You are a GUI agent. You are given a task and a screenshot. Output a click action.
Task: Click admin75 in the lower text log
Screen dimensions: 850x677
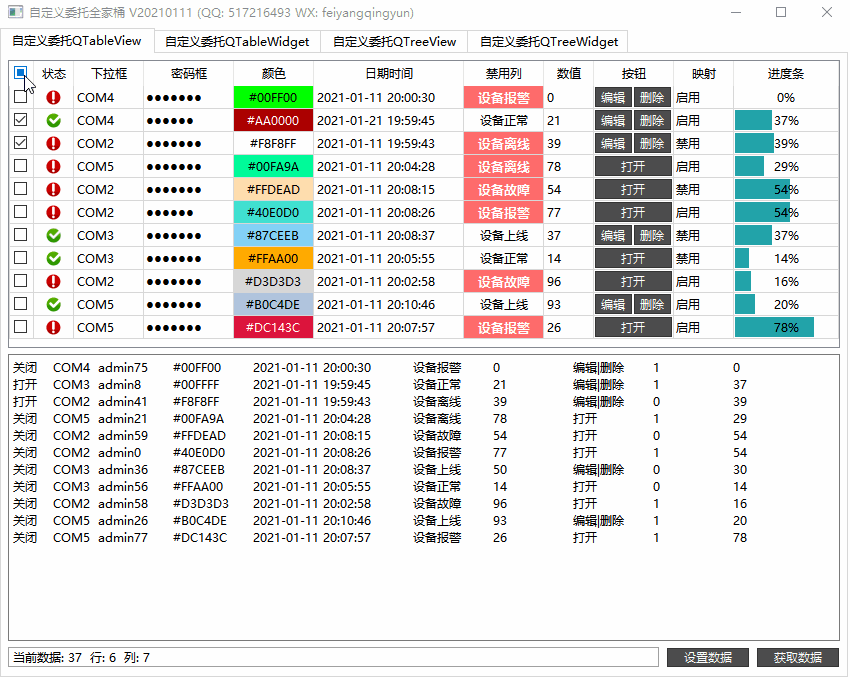click(x=123, y=367)
